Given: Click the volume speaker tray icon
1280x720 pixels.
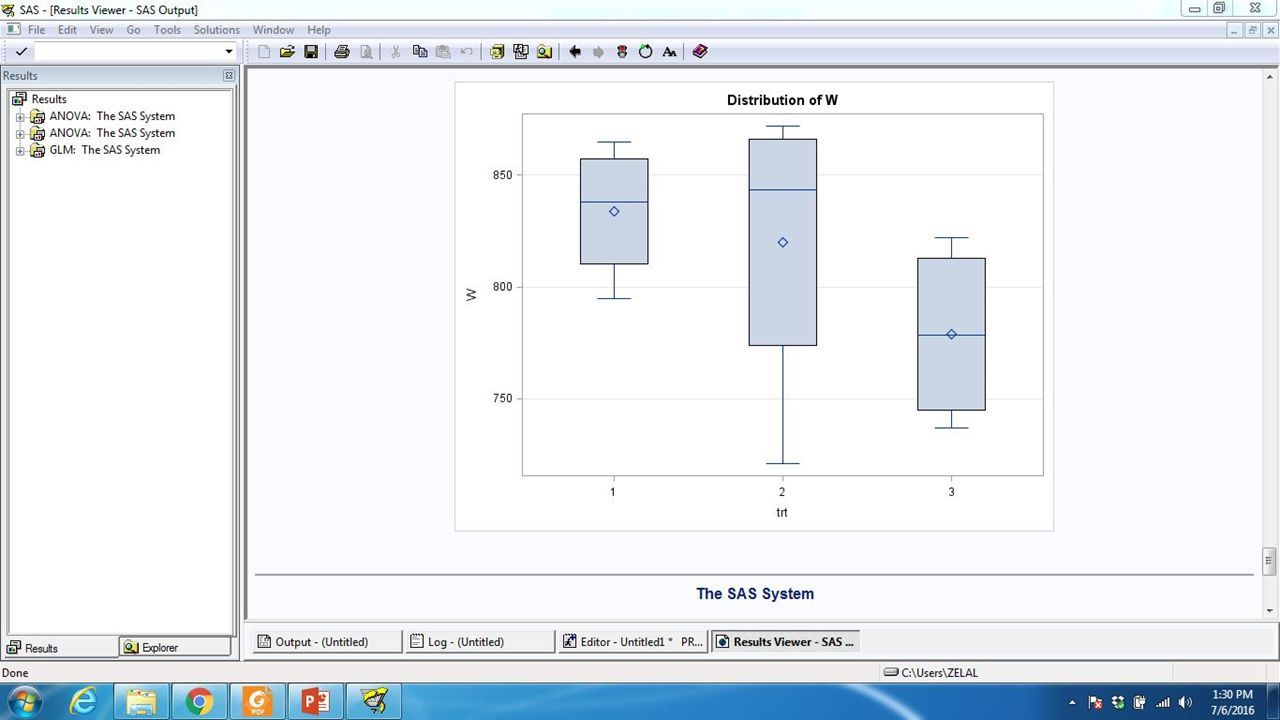Looking at the screenshot, I should [x=1187, y=702].
